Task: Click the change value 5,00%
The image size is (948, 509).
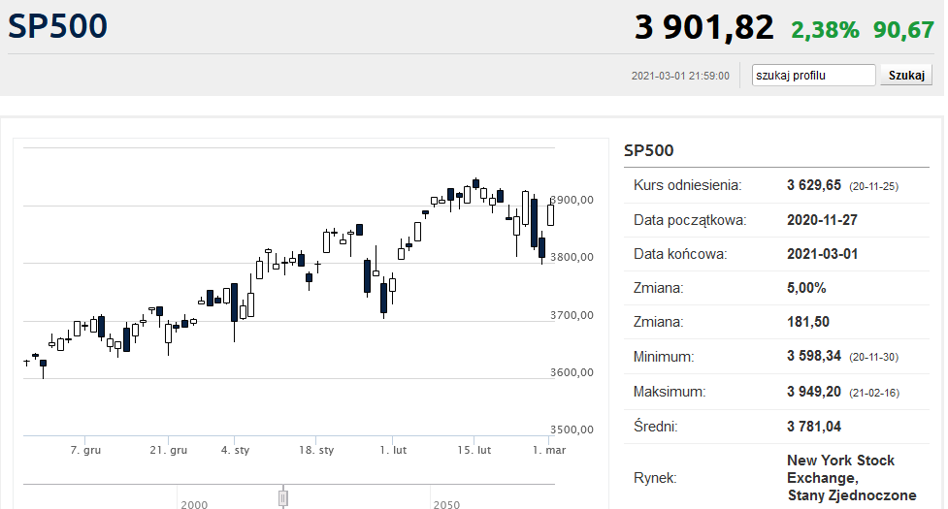Action: [x=807, y=288]
